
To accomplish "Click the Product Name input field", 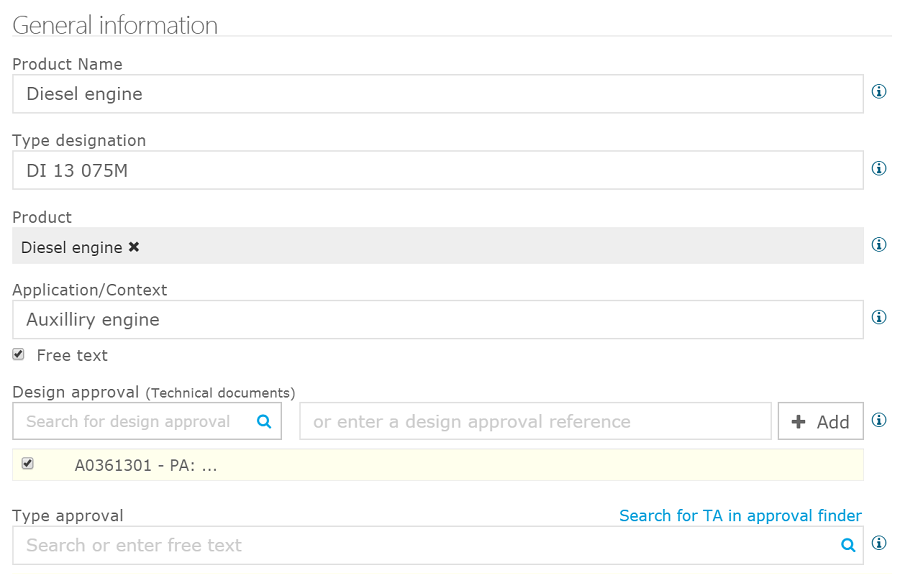I will tap(437, 94).
